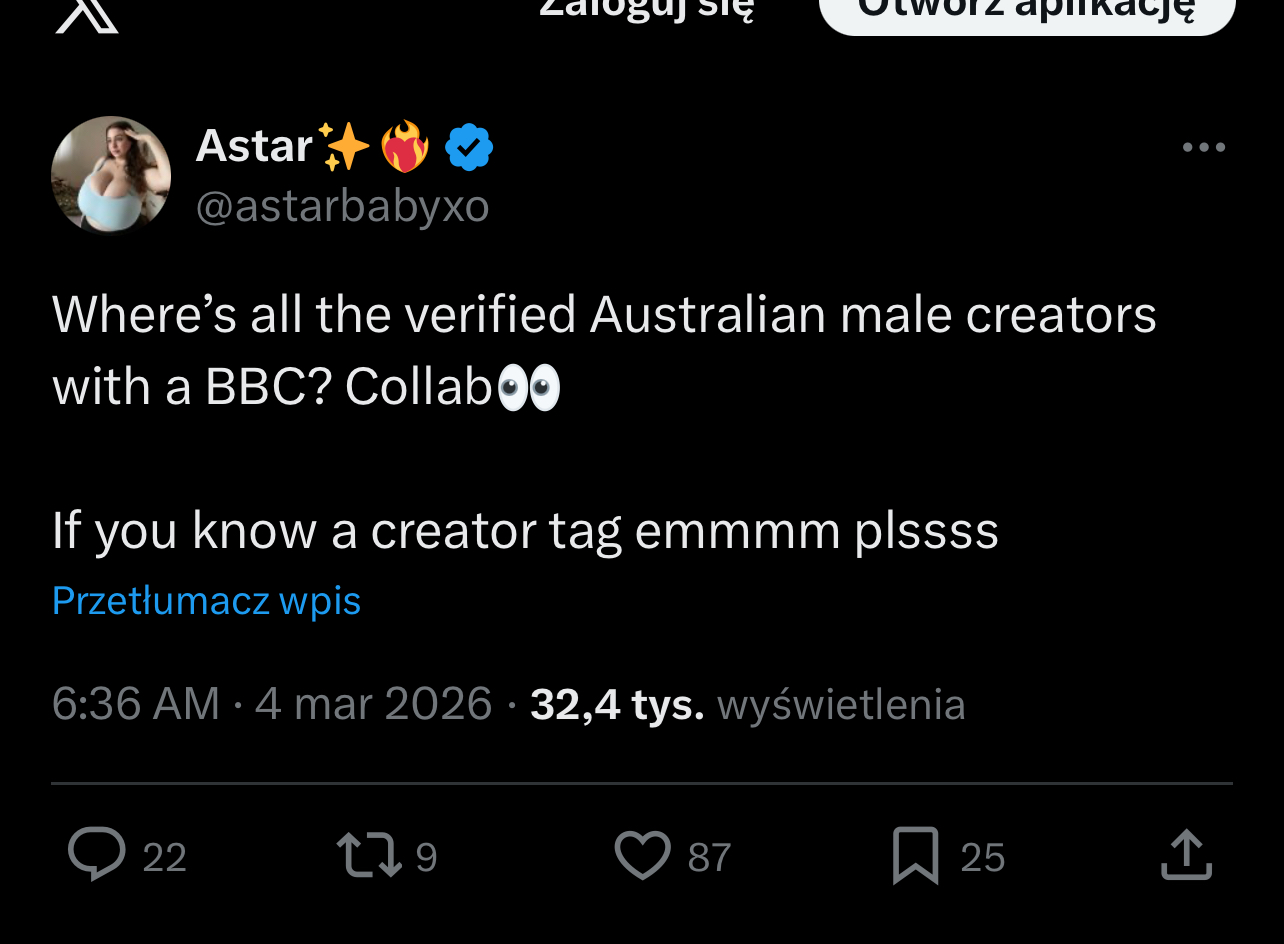Click the repost arrows icon
The height and width of the screenshot is (944, 1284).
tap(368, 856)
